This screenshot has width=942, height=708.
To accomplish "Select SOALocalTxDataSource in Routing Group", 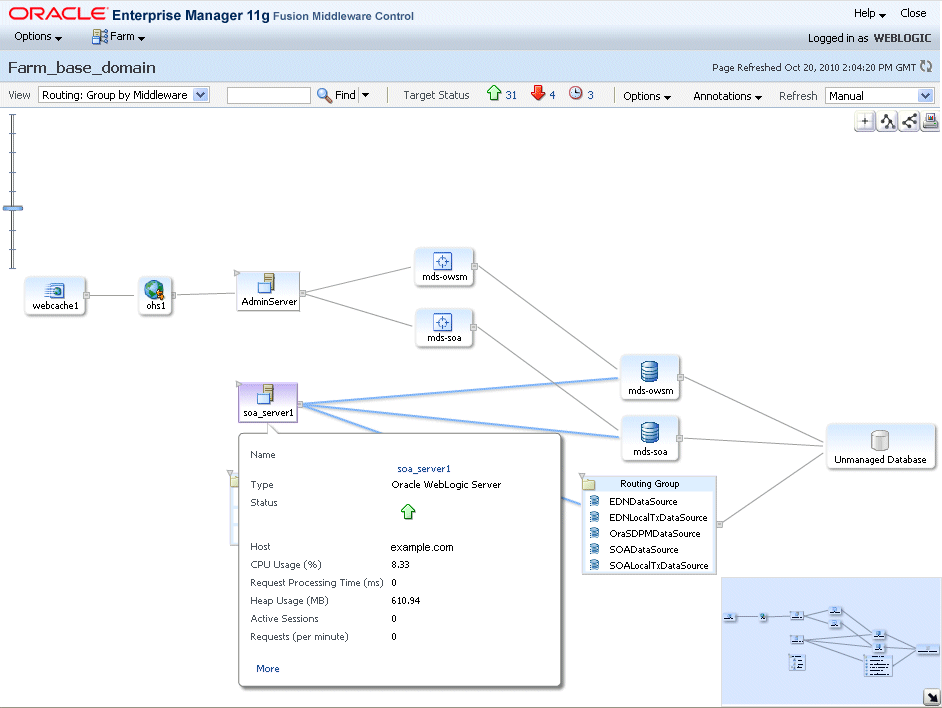I will point(658,566).
